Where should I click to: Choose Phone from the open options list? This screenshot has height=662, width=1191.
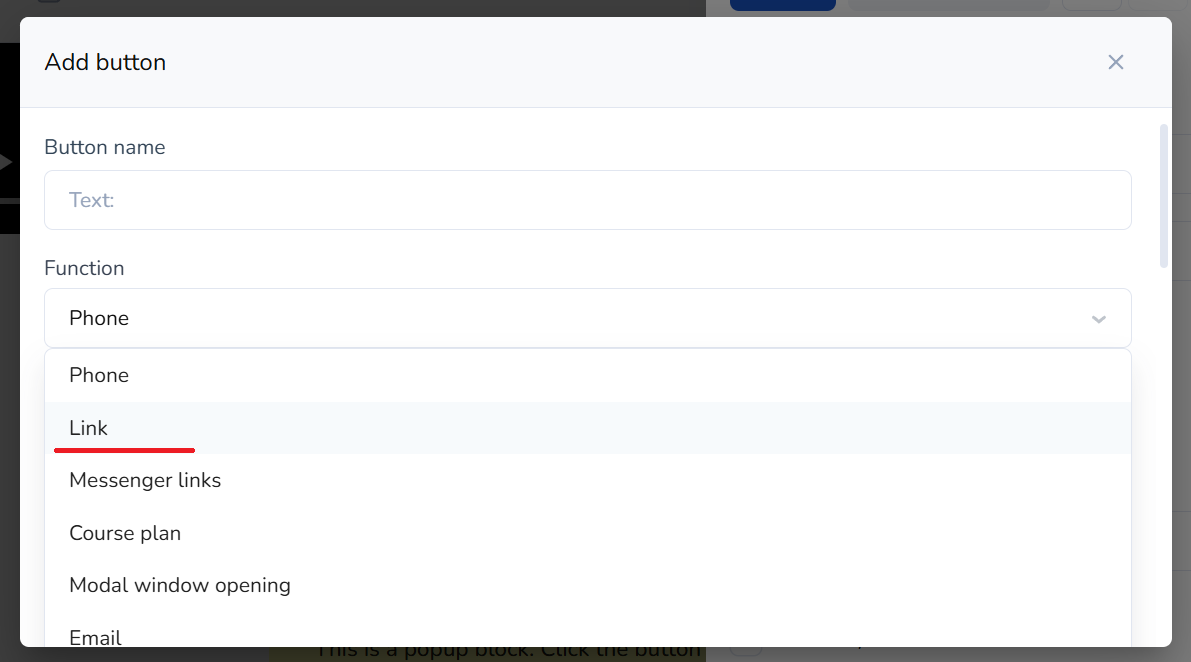[99, 375]
